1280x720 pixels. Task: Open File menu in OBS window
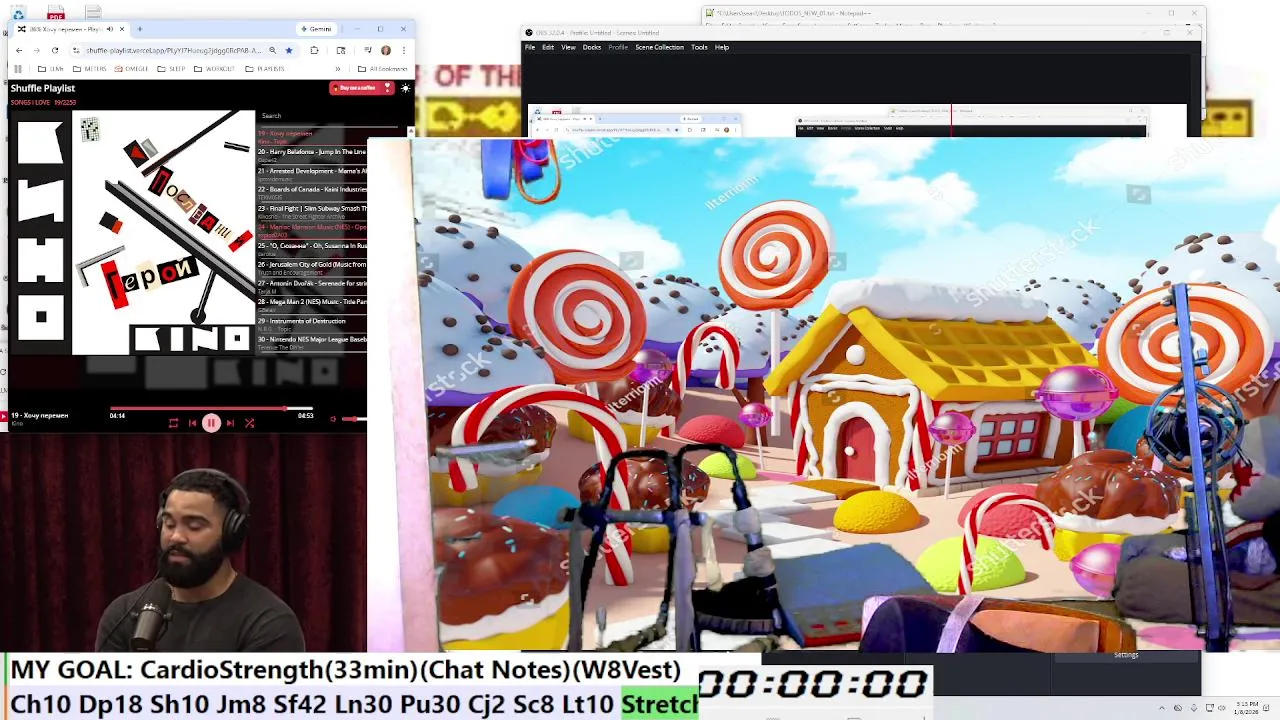(x=530, y=47)
